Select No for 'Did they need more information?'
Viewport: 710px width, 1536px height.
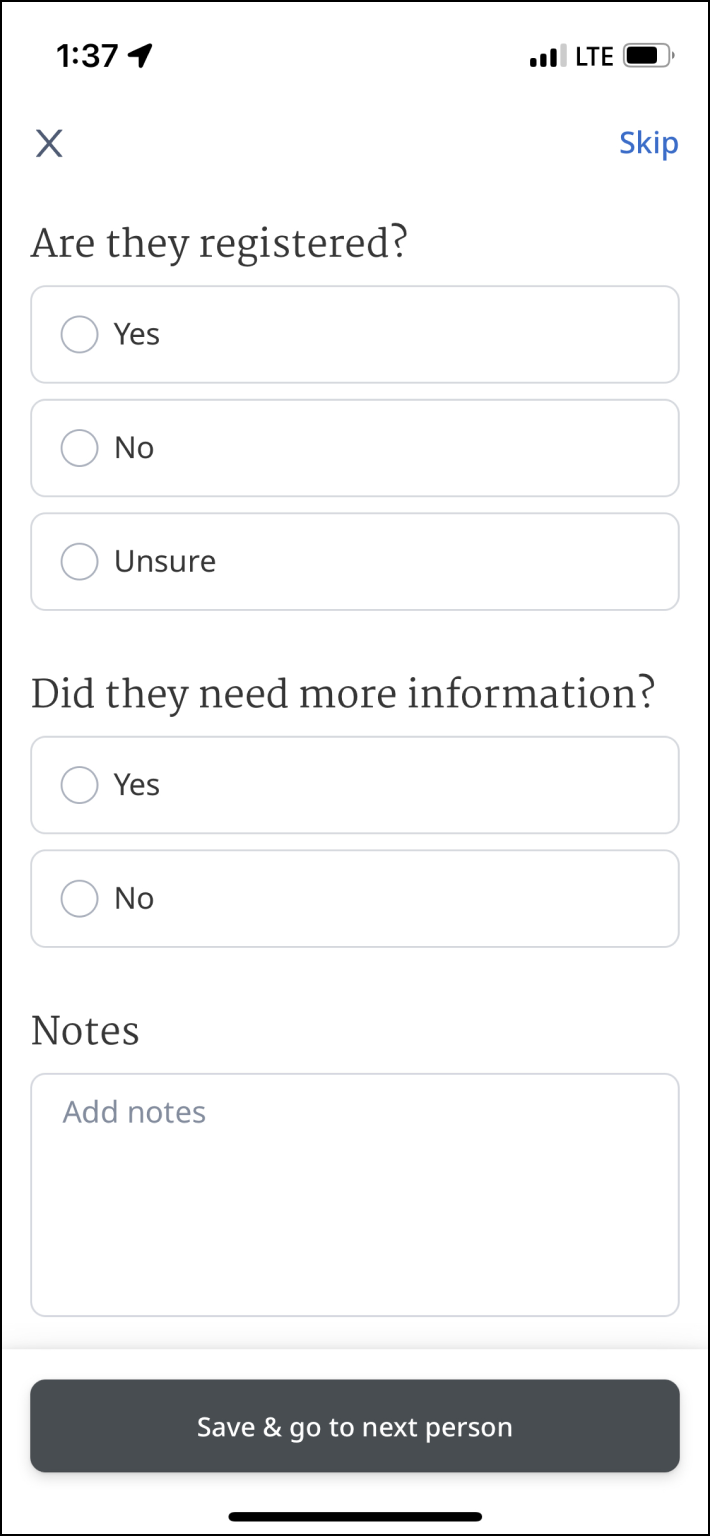point(80,898)
